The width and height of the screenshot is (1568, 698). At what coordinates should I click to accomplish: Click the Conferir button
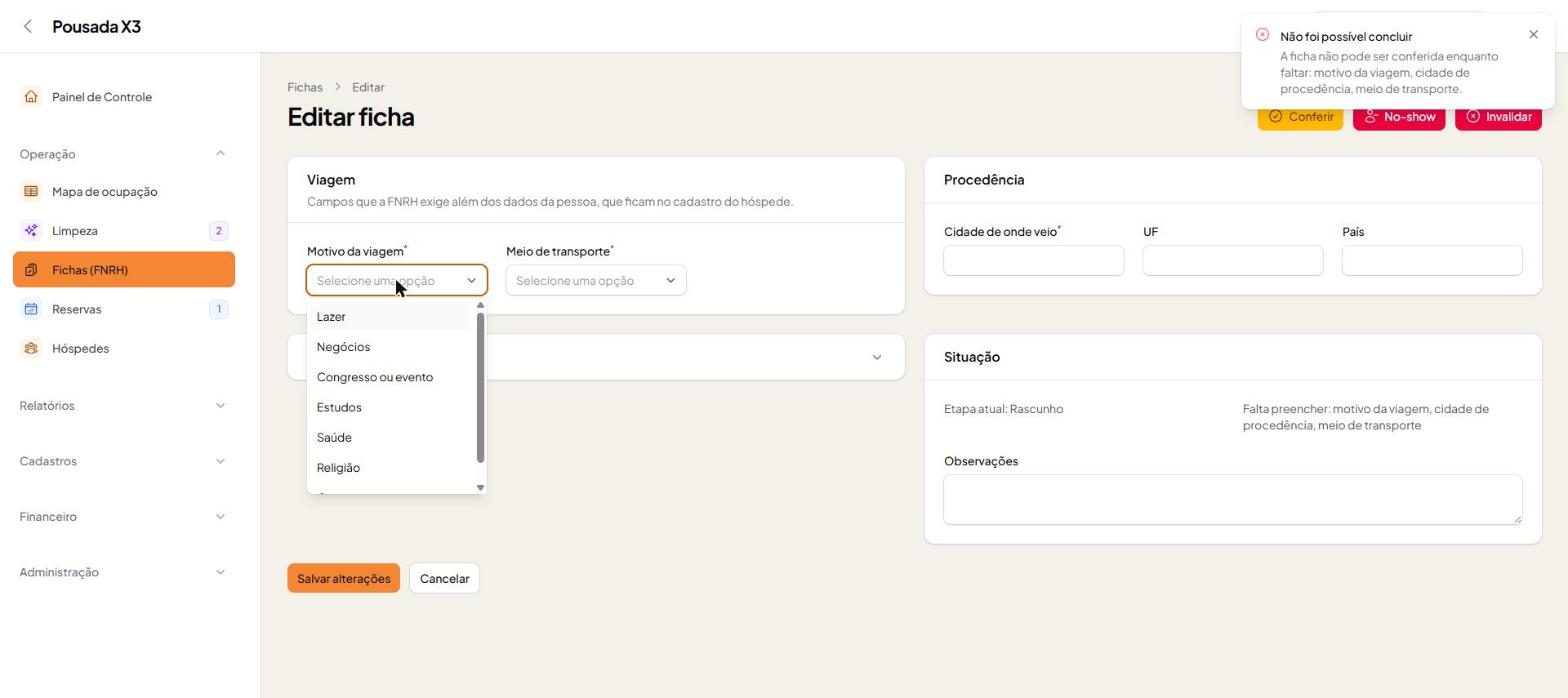coord(1300,117)
